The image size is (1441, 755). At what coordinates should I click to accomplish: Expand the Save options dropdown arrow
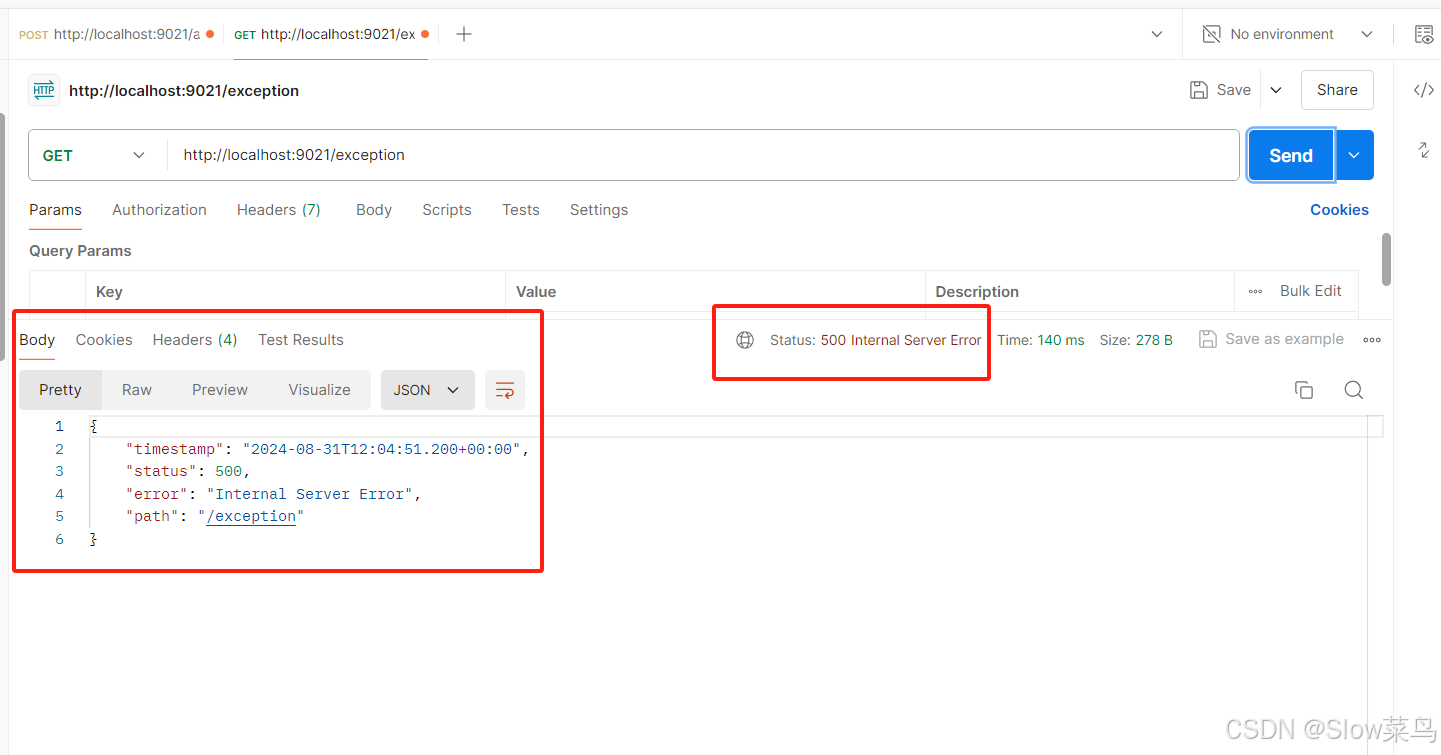[1276, 90]
